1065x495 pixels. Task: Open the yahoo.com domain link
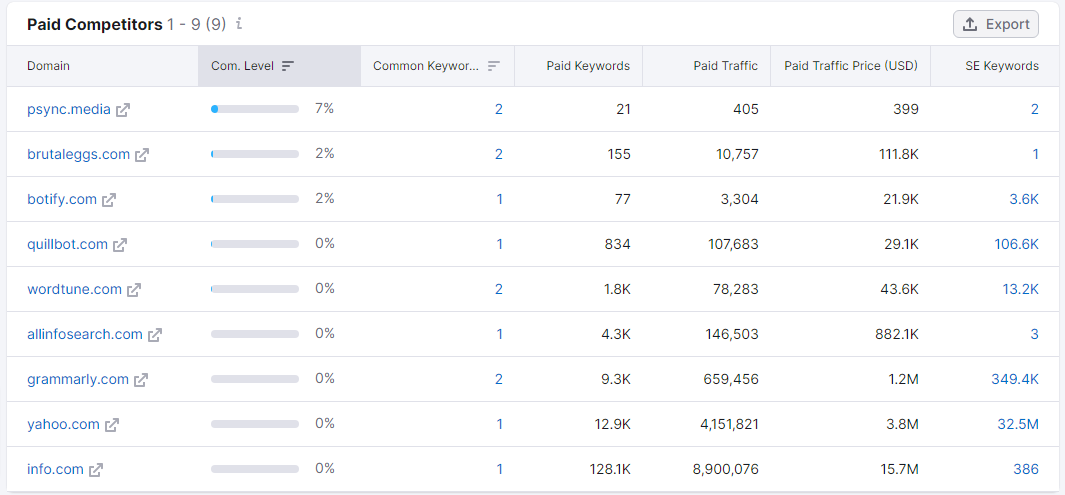[x=64, y=425]
